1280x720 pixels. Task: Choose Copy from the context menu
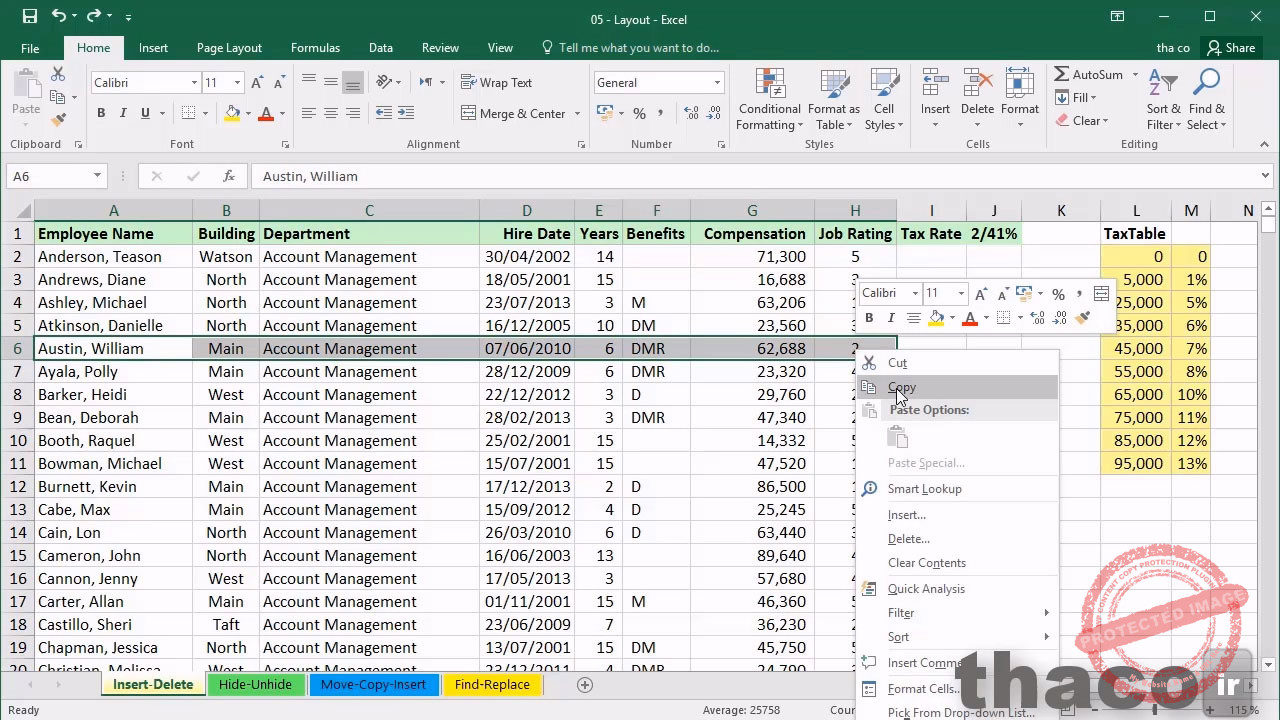(x=957, y=387)
